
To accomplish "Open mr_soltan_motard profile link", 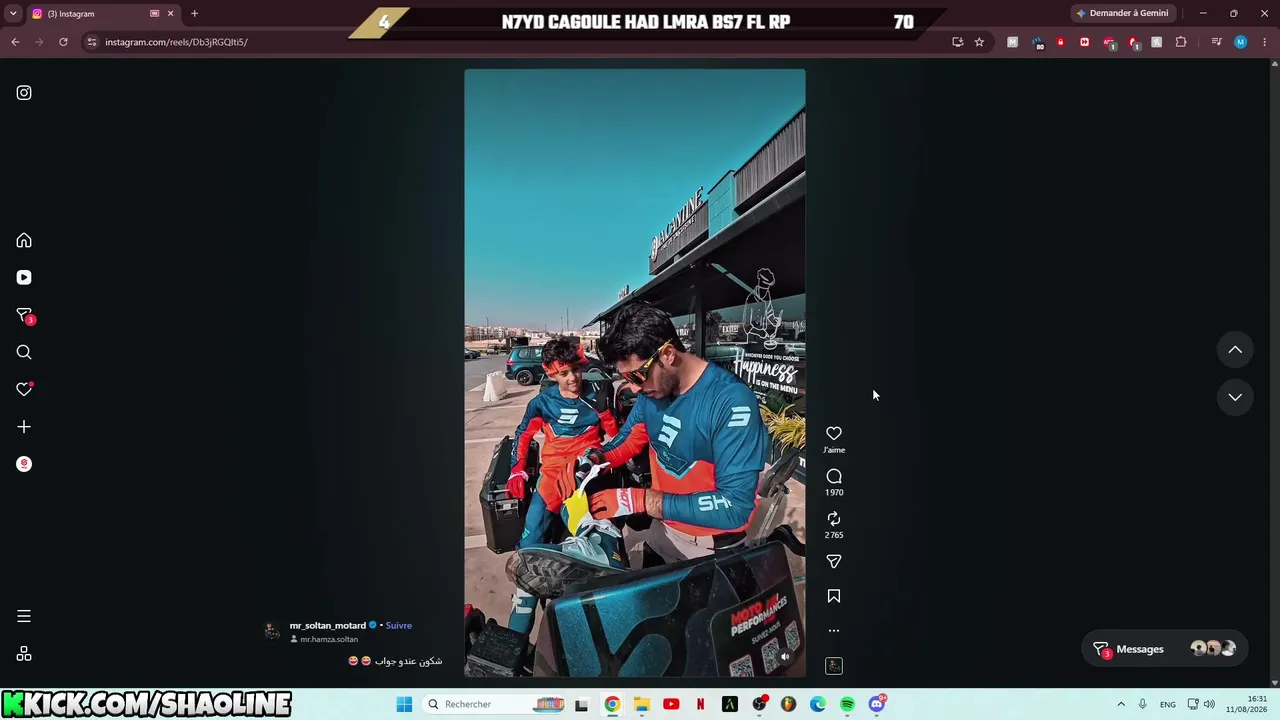I will (x=328, y=626).
